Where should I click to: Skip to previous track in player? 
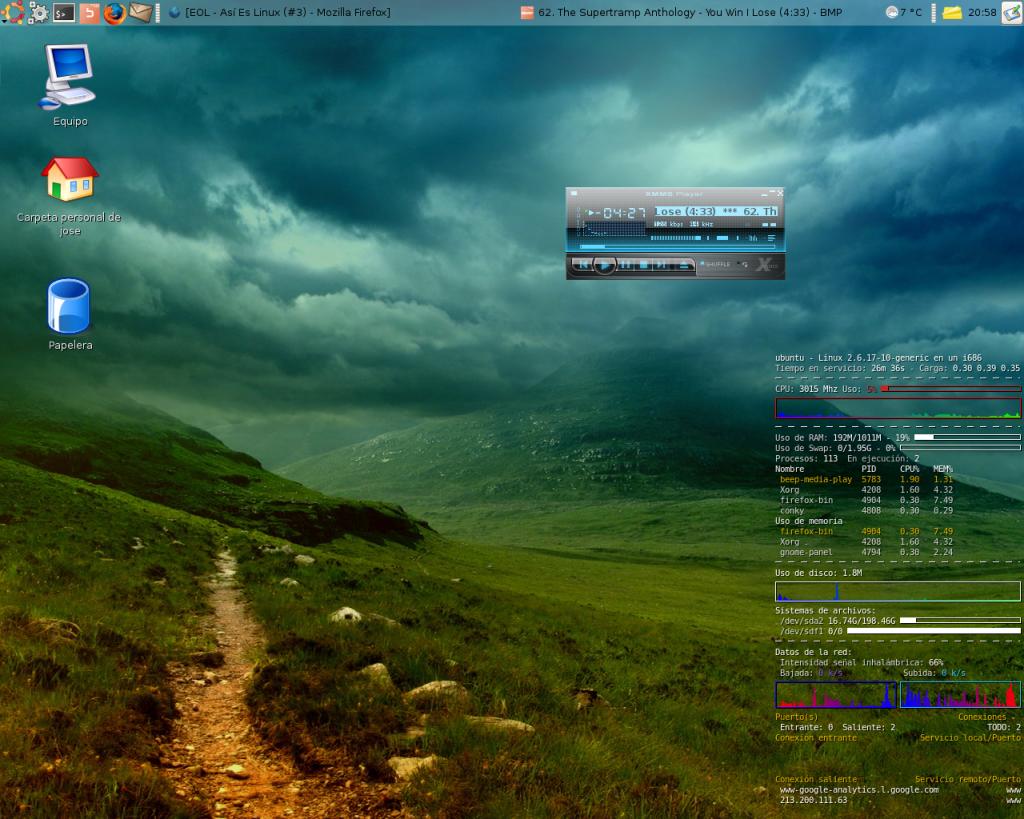tap(583, 265)
